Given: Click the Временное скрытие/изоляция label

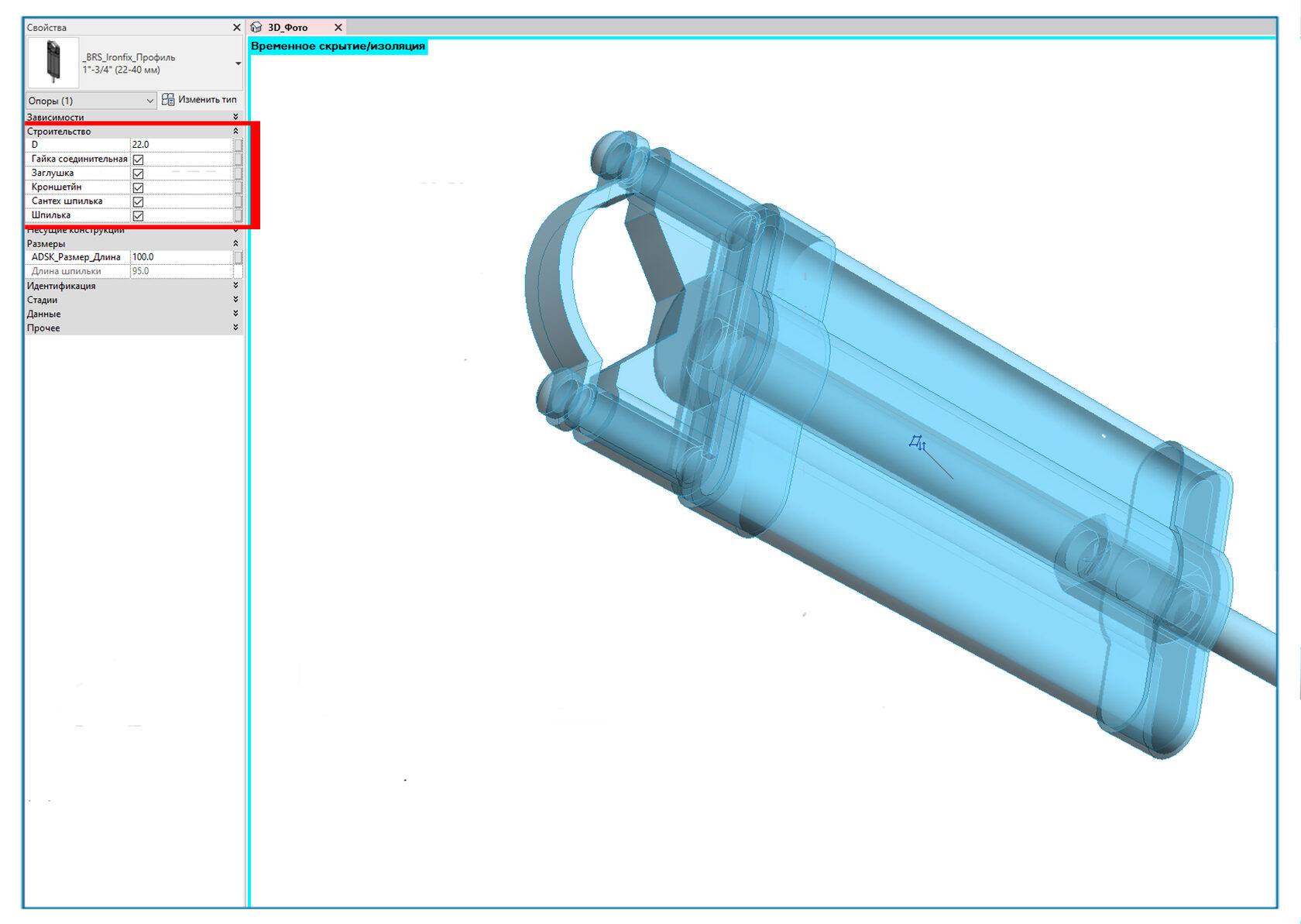Looking at the screenshot, I should [338, 46].
